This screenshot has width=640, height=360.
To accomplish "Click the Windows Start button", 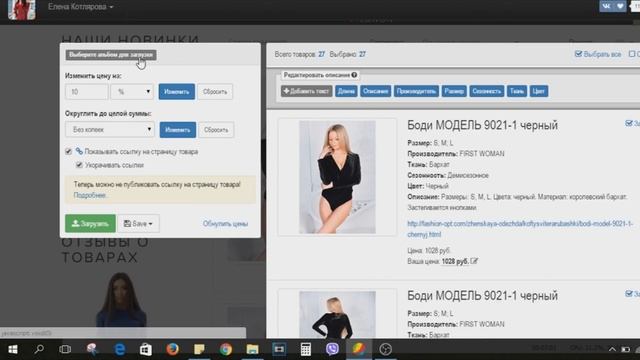I will [13, 349].
